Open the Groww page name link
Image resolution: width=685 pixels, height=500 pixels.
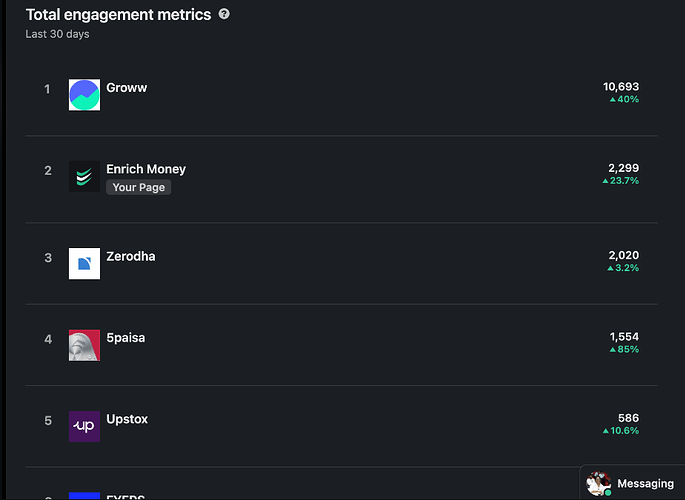click(127, 88)
